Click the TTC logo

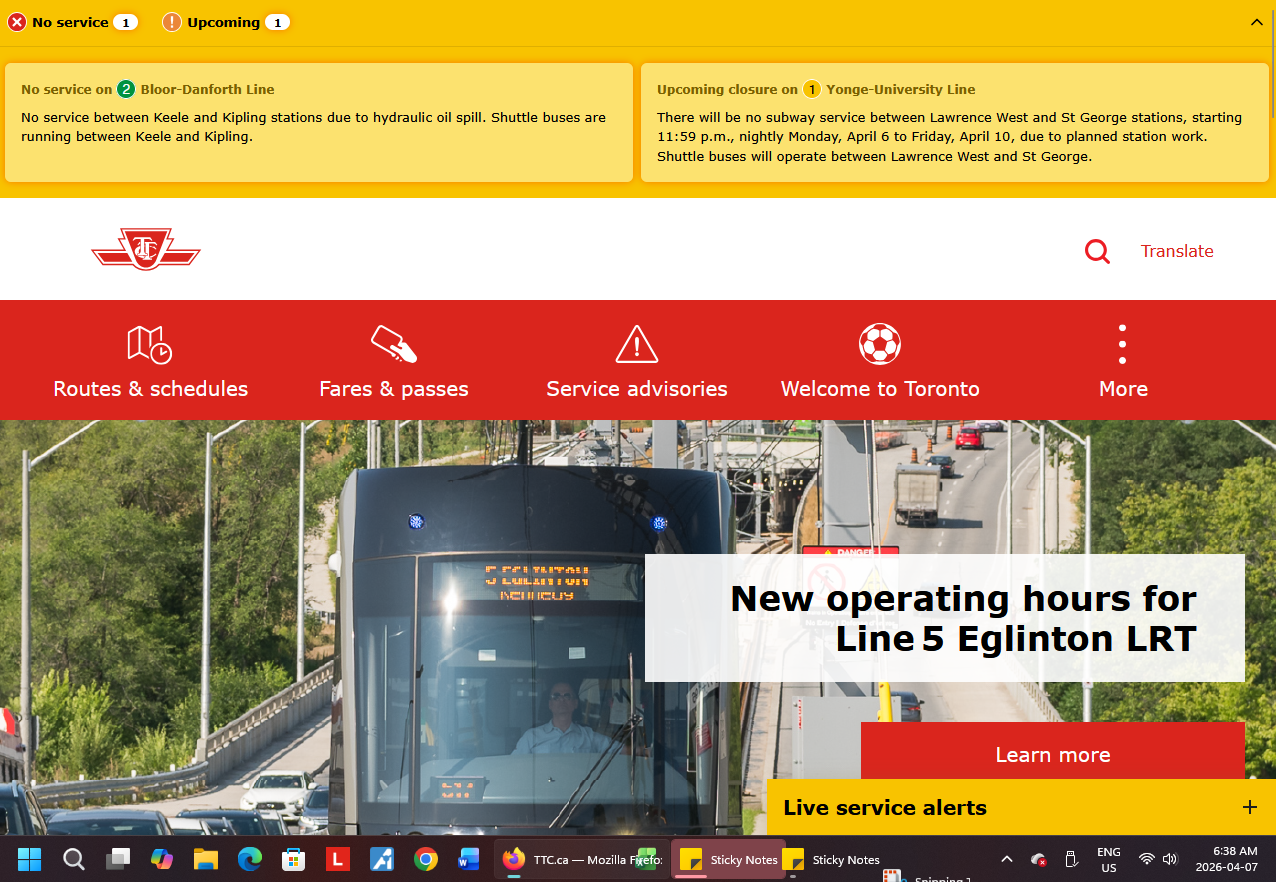click(146, 249)
